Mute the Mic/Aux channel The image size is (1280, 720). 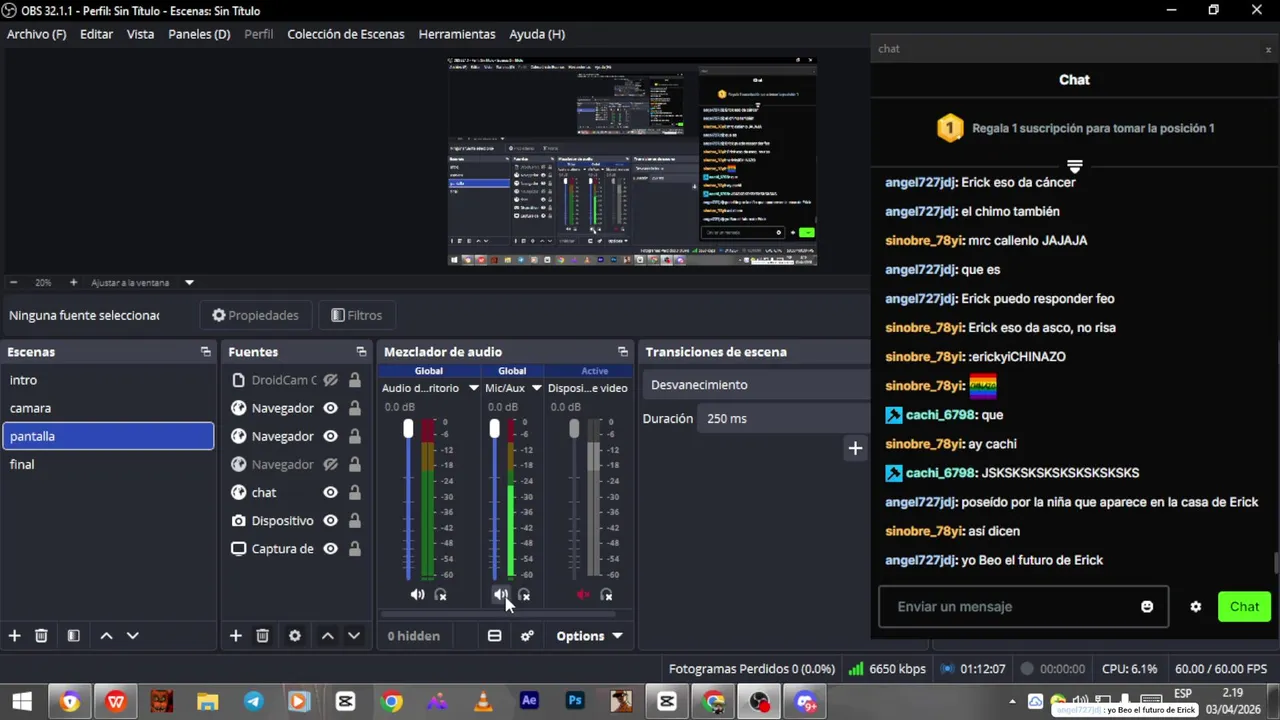pos(500,595)
